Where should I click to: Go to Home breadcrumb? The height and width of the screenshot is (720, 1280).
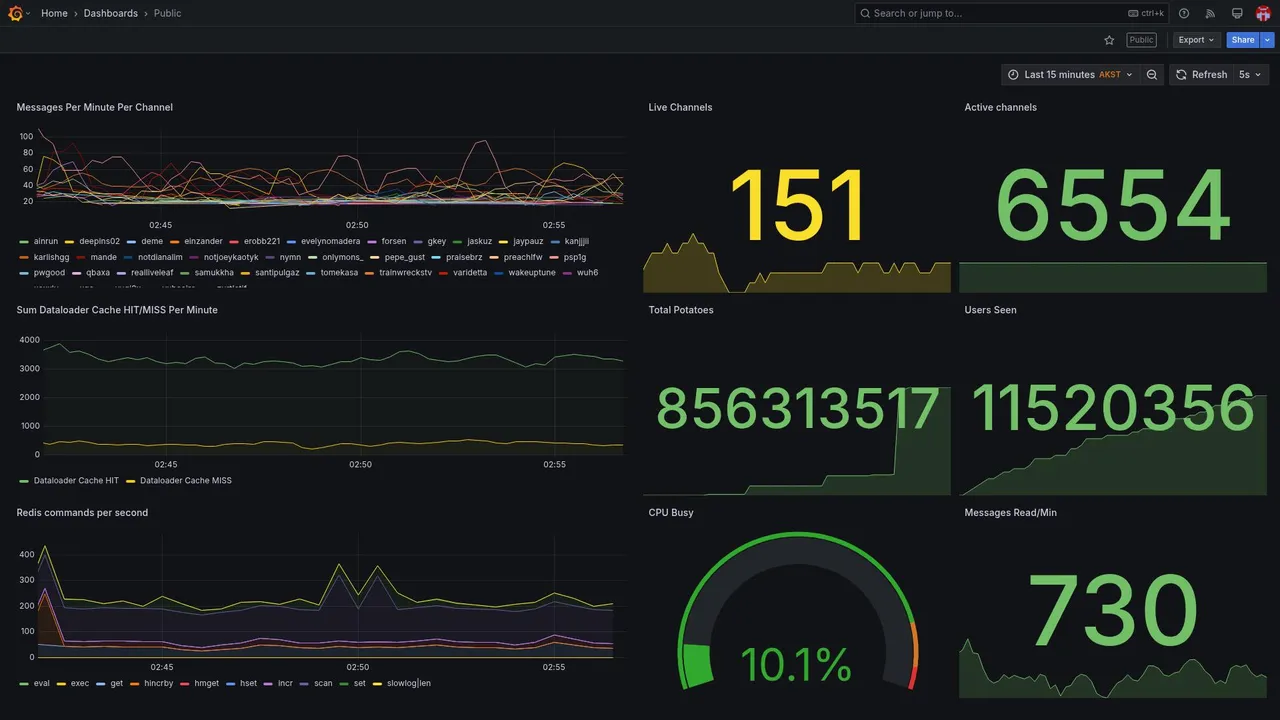pyautogui.click(x=54, y=13)
